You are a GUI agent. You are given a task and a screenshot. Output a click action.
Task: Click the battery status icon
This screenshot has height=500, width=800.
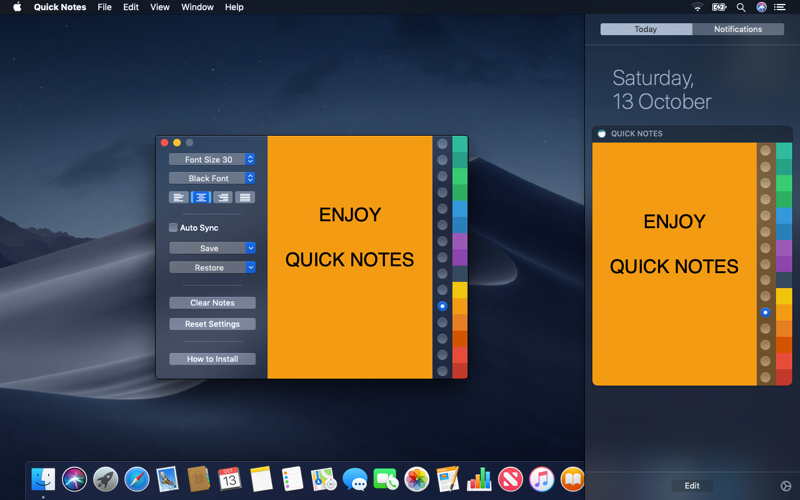click(719, 7)
